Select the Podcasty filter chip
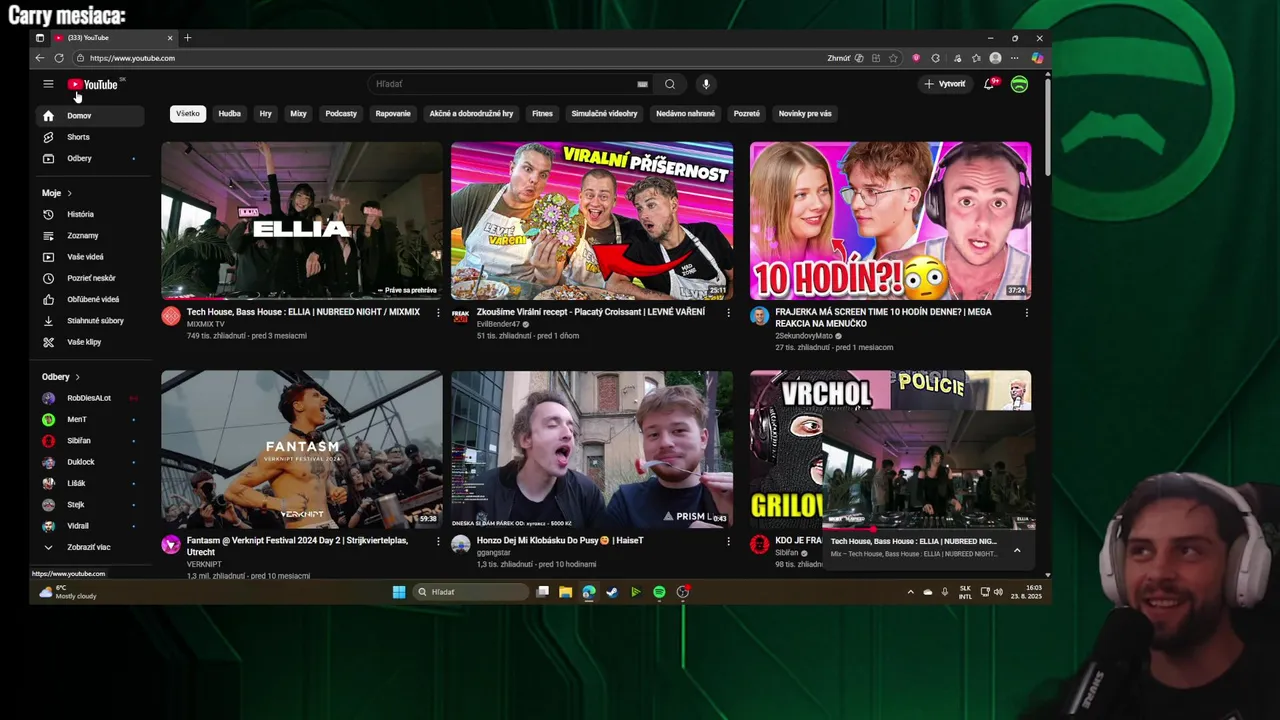Viewport: 1280px width, 720px height. pyautogui.click(x=341, y=113)
